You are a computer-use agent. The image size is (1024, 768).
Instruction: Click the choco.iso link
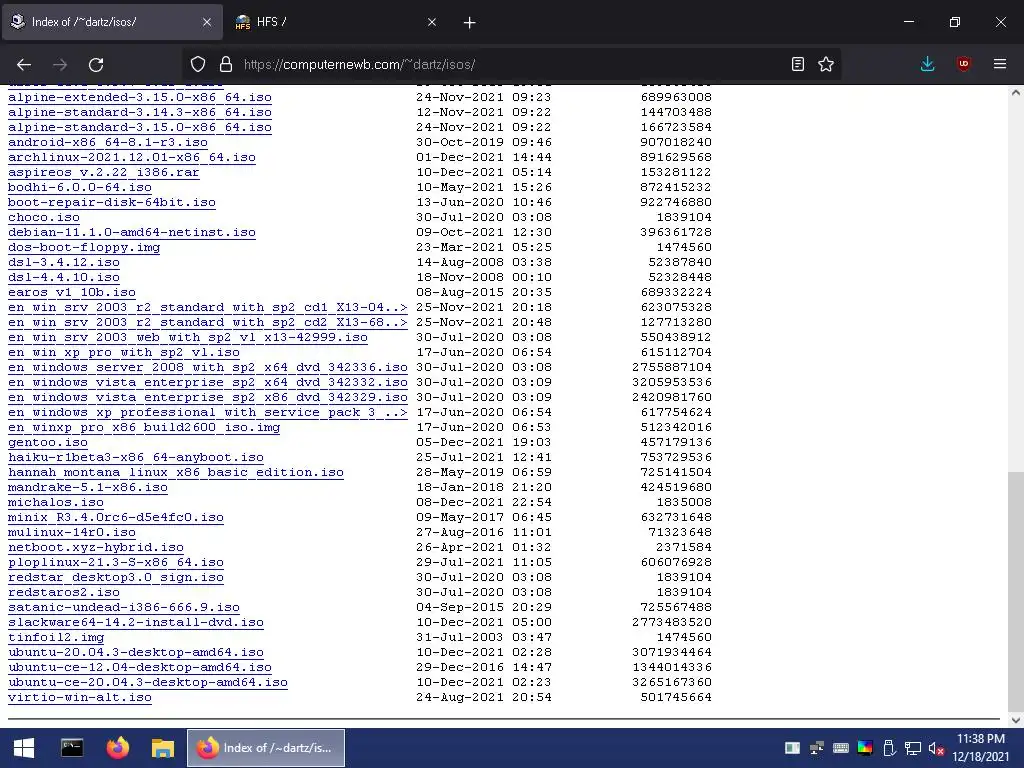(44, 217)
